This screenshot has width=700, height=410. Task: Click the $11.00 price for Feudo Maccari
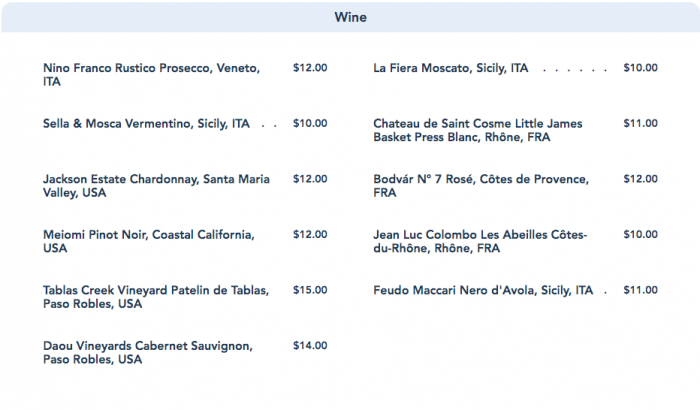640,290
